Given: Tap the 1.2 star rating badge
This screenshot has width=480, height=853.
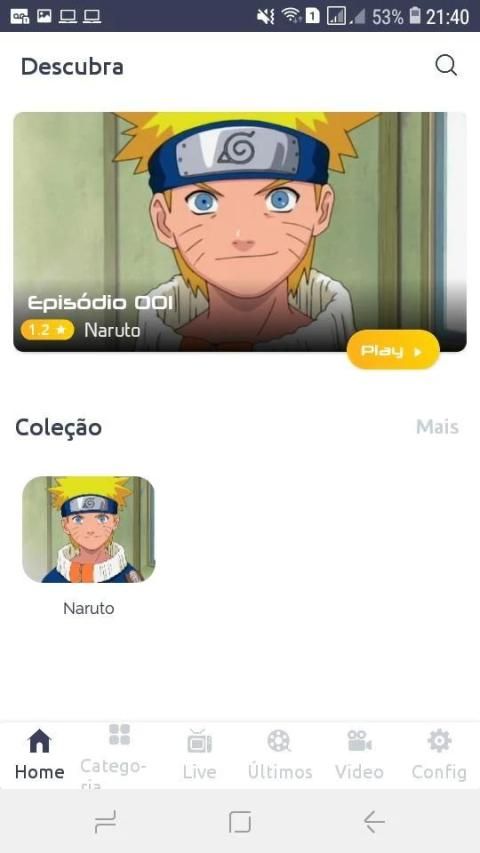Looking at the screenshot, I should click(47, 330).
